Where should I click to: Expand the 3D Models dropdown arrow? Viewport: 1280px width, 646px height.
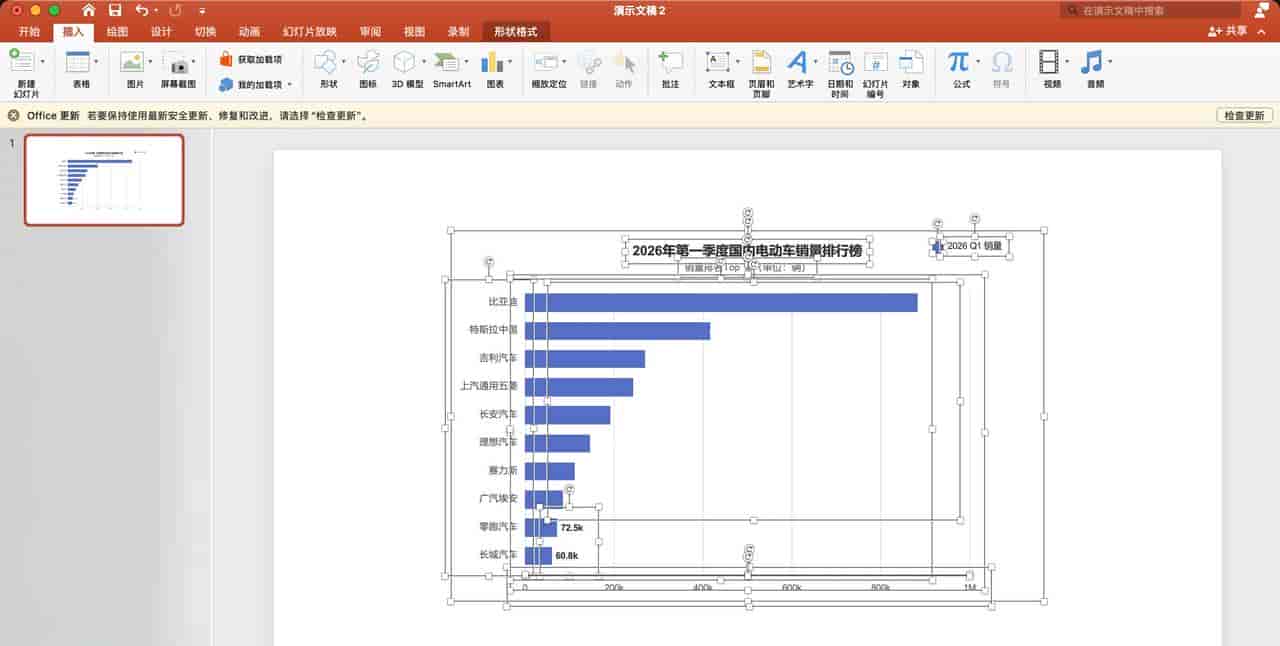[x=424, y=62]
